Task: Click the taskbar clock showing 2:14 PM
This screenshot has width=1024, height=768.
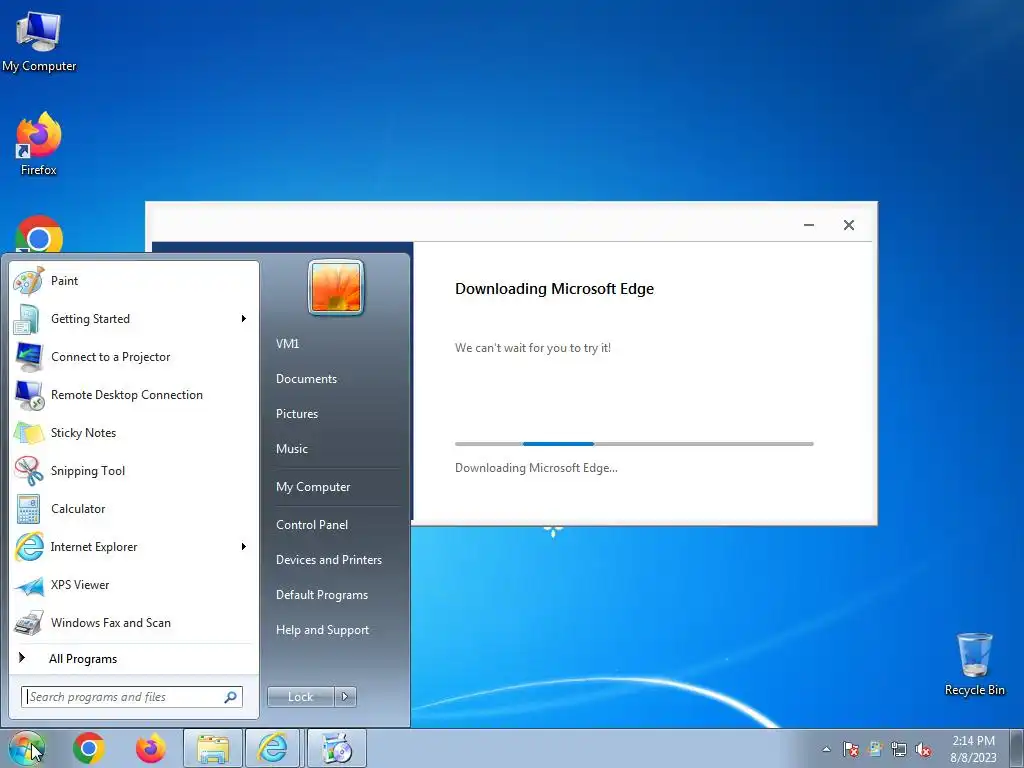Action: click(x=973, y=749)
